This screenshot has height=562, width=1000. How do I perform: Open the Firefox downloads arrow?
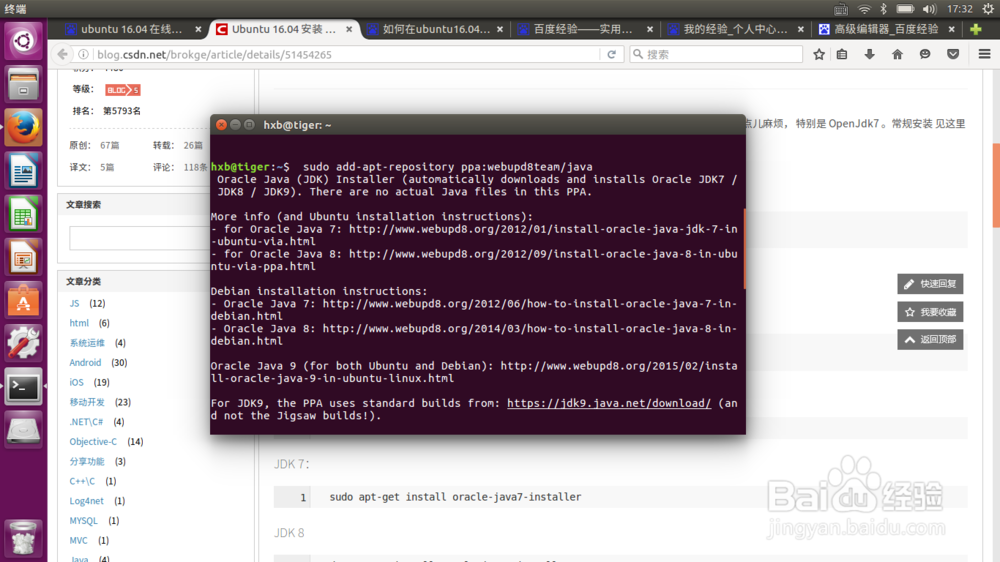869,54
